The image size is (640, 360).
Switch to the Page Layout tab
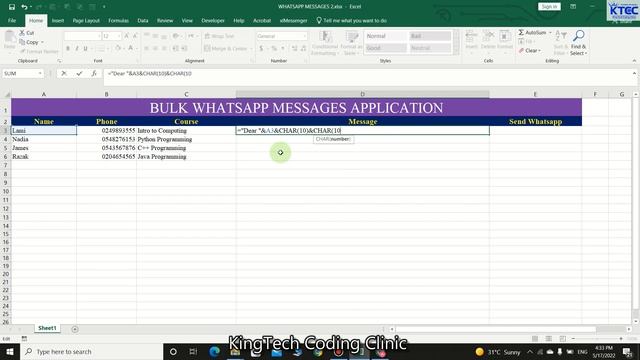pyautogui.click(x=86, y=20)
